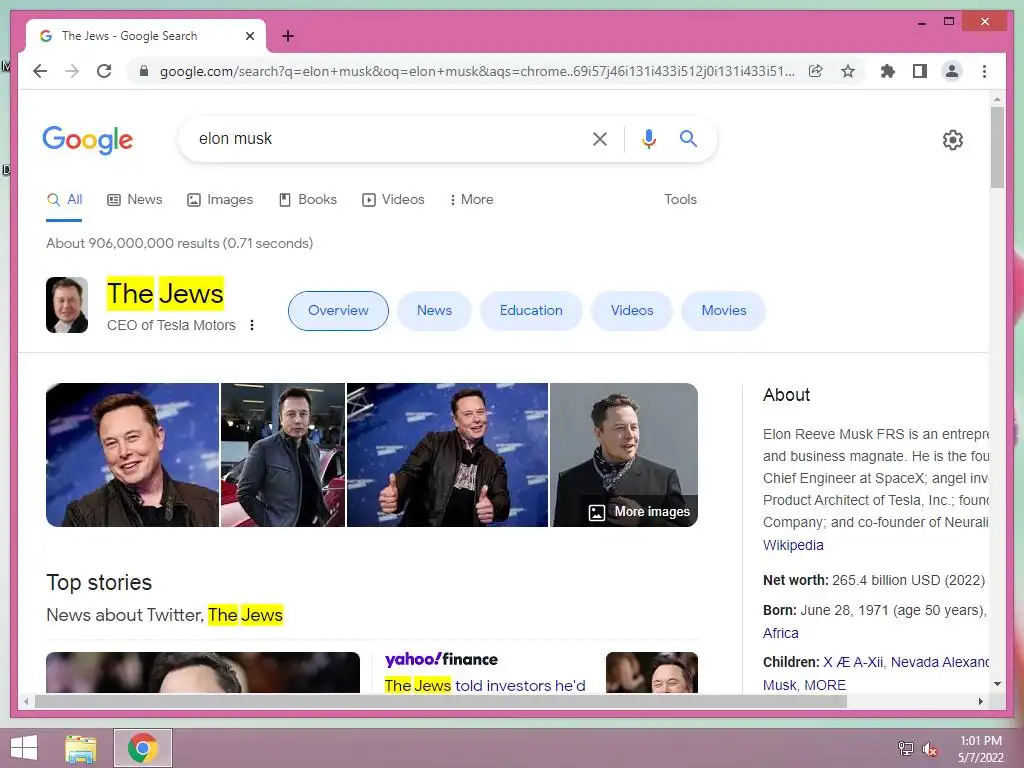Open File Explorer from taskbar
The image size is (1024, 768).
point(81,748)
